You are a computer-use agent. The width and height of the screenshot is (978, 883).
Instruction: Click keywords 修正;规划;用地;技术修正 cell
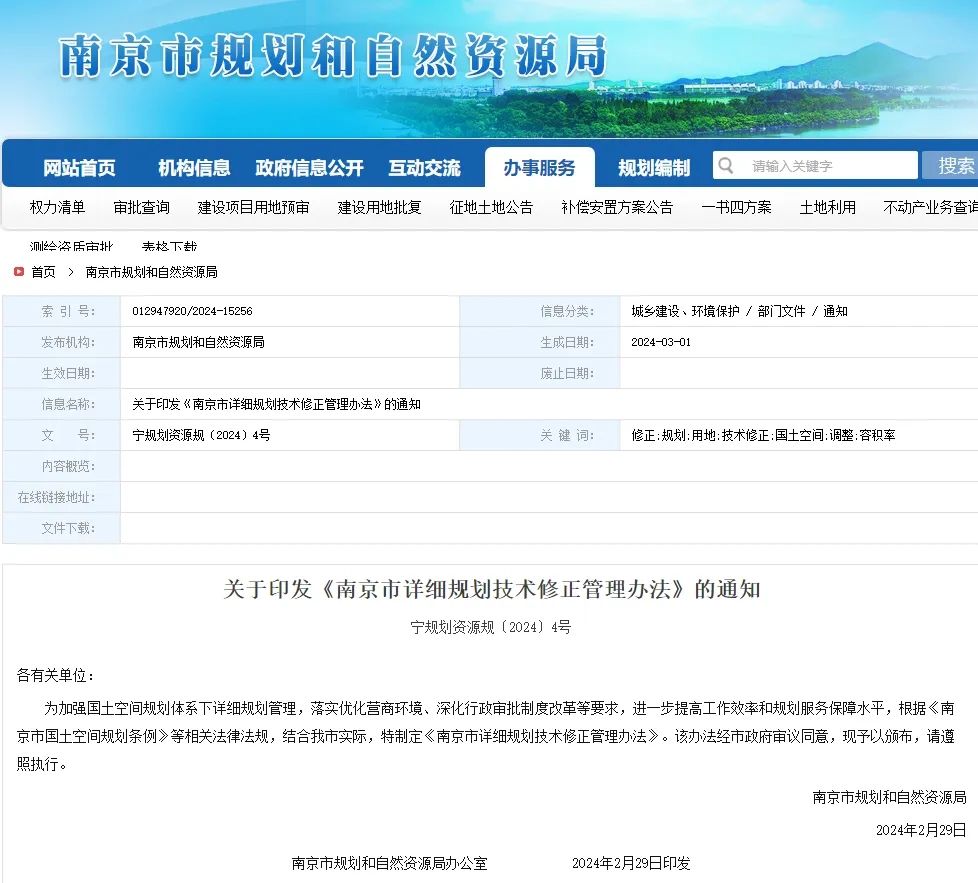click(x=763, y=435)
